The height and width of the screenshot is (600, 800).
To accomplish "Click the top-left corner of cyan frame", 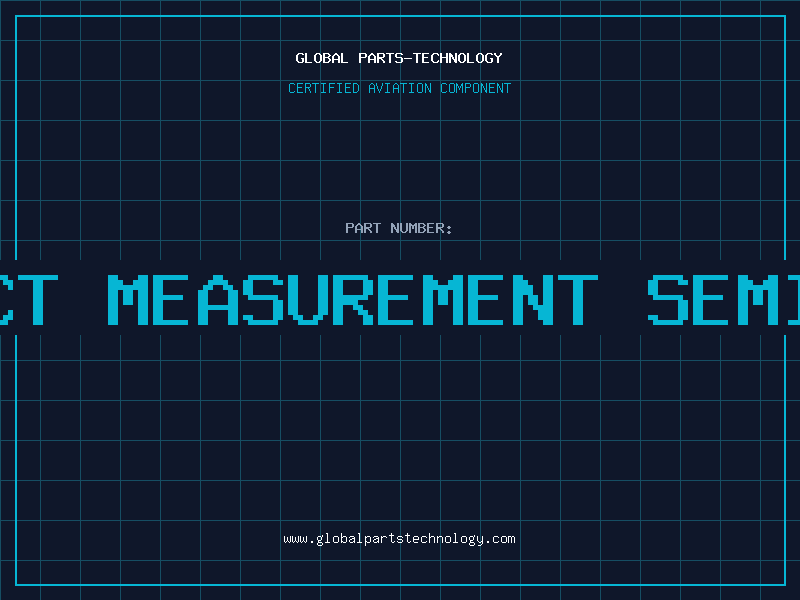I will [16, 16].
